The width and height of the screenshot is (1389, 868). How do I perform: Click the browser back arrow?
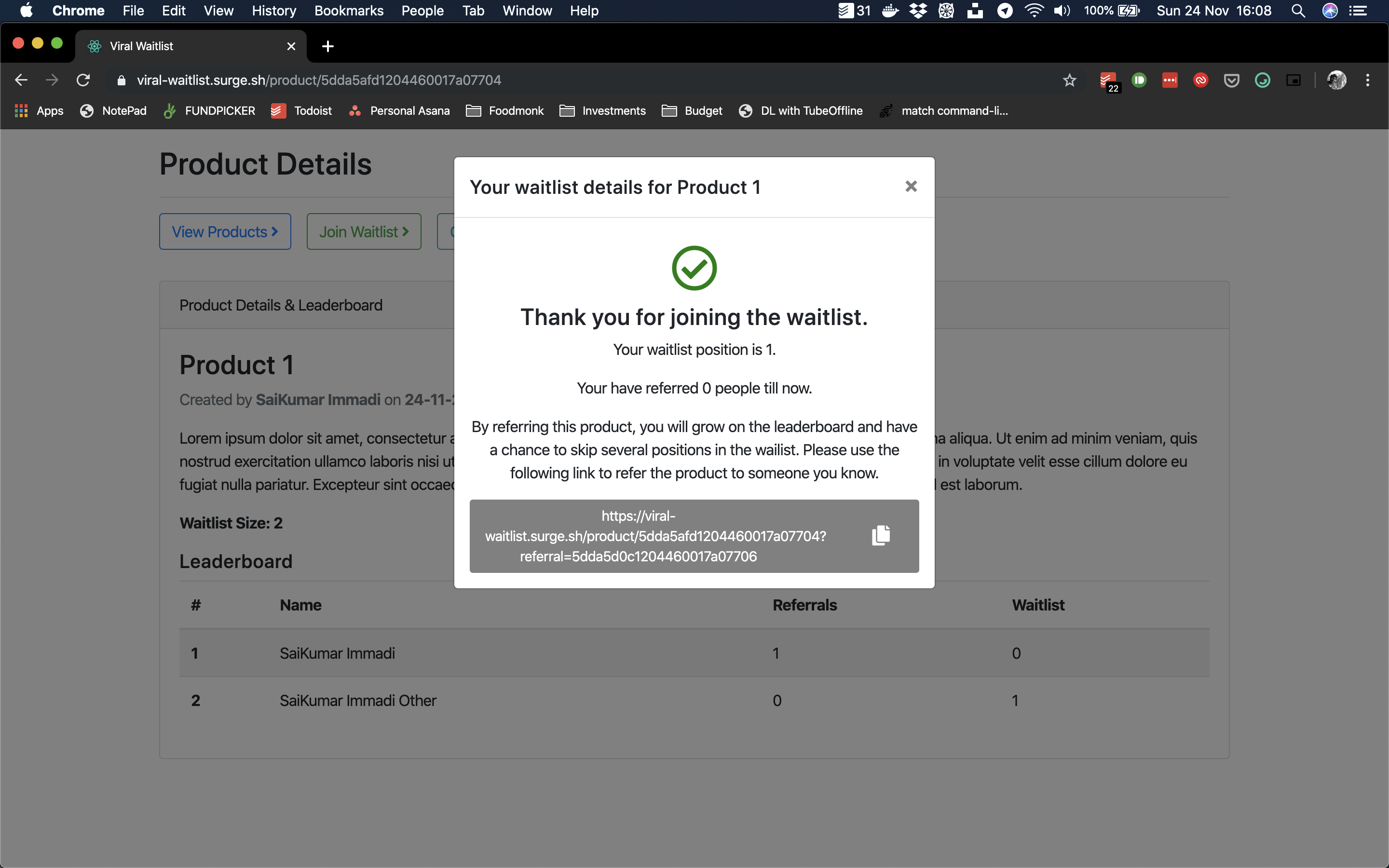click(21, 81)
